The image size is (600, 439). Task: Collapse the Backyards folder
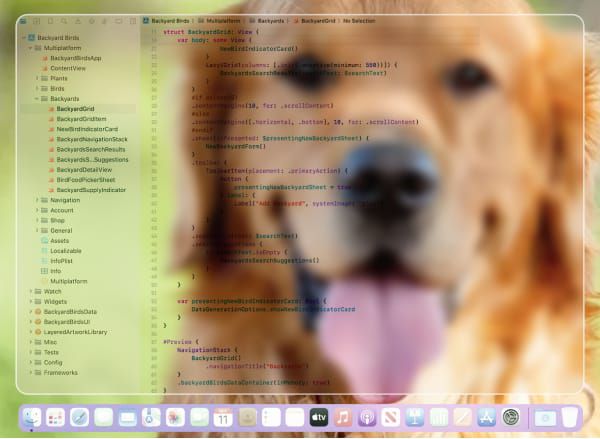pyautogui.click(x=37, y=99)
